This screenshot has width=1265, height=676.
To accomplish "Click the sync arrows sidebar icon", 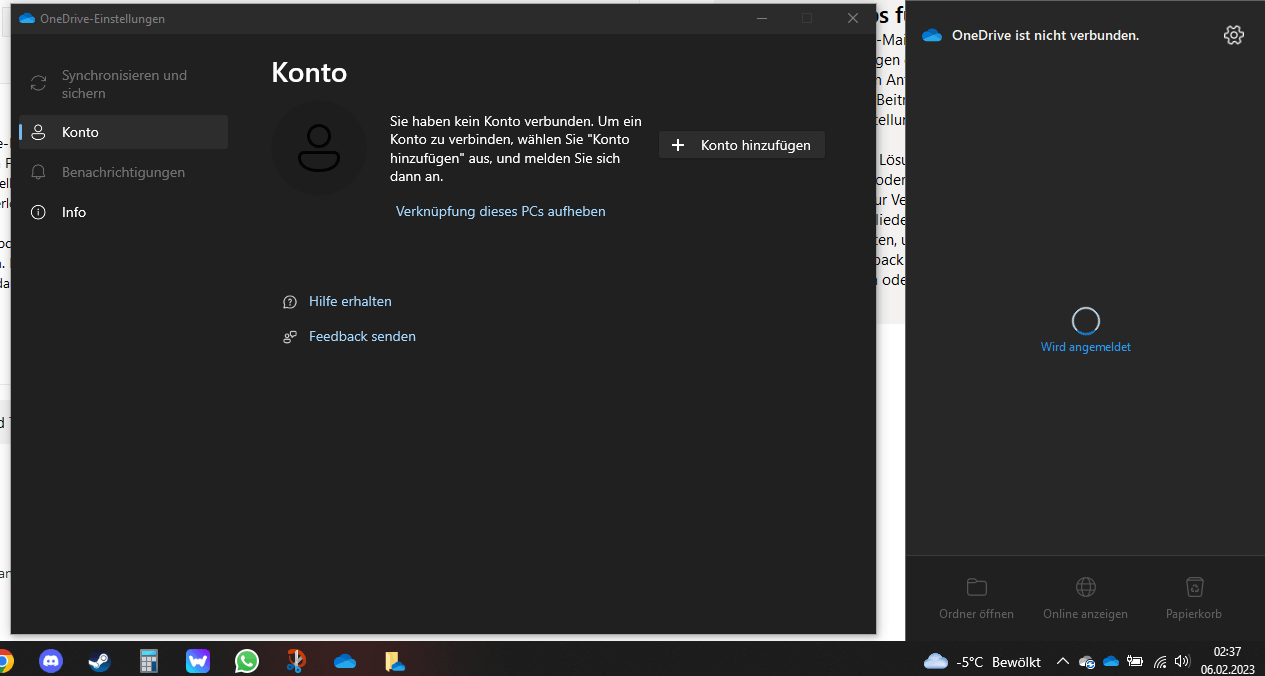I will coord(38,84).
